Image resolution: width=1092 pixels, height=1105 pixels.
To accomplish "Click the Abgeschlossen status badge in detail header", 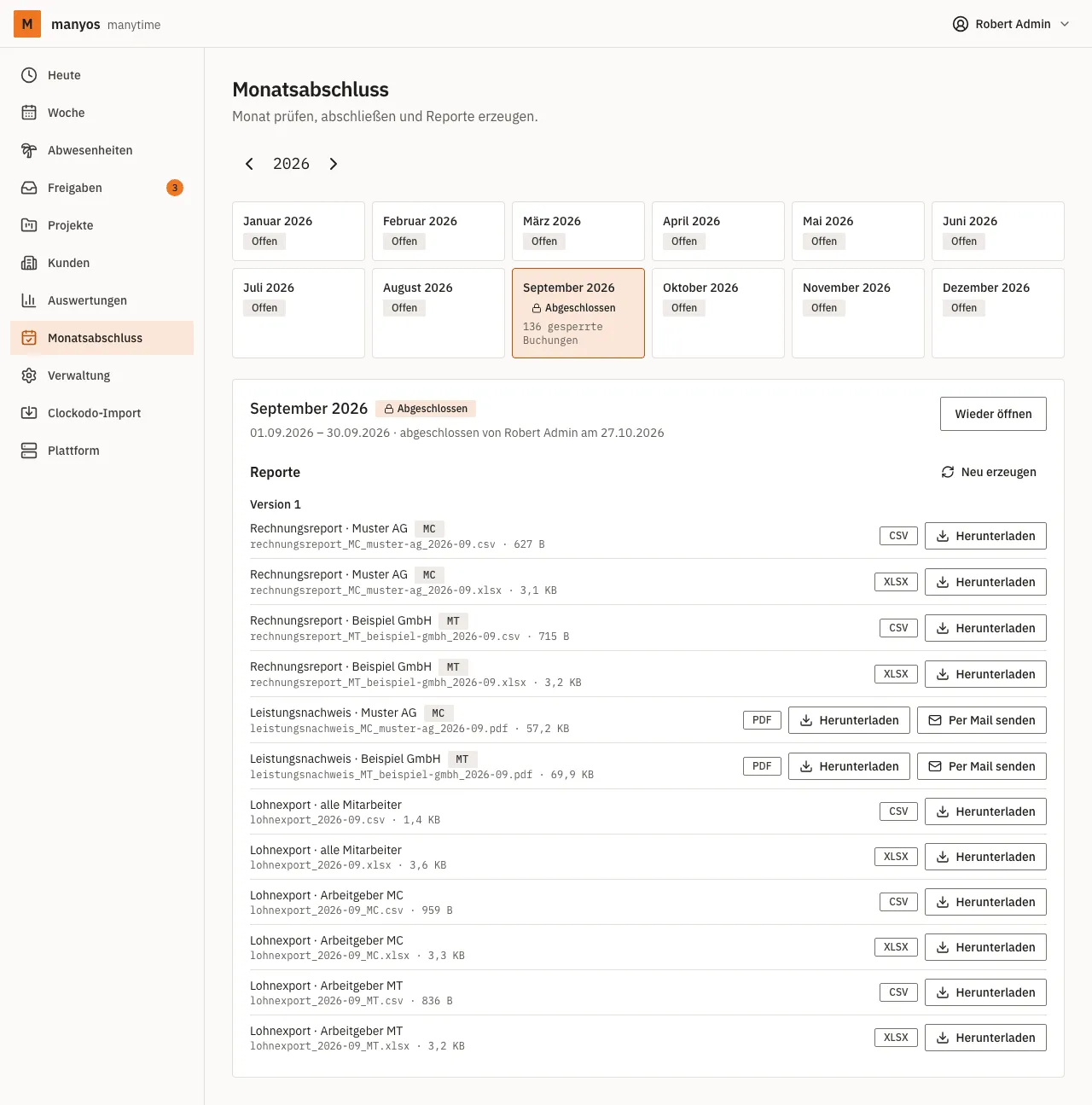I will 426,409.
